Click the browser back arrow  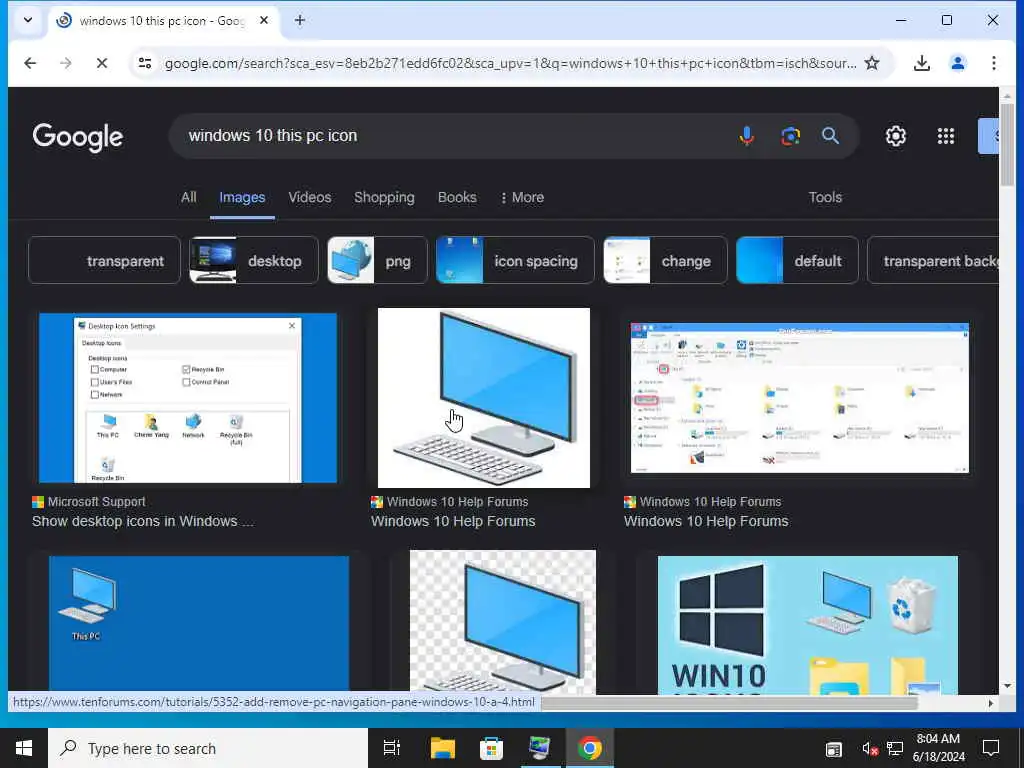tap(30, 63)
